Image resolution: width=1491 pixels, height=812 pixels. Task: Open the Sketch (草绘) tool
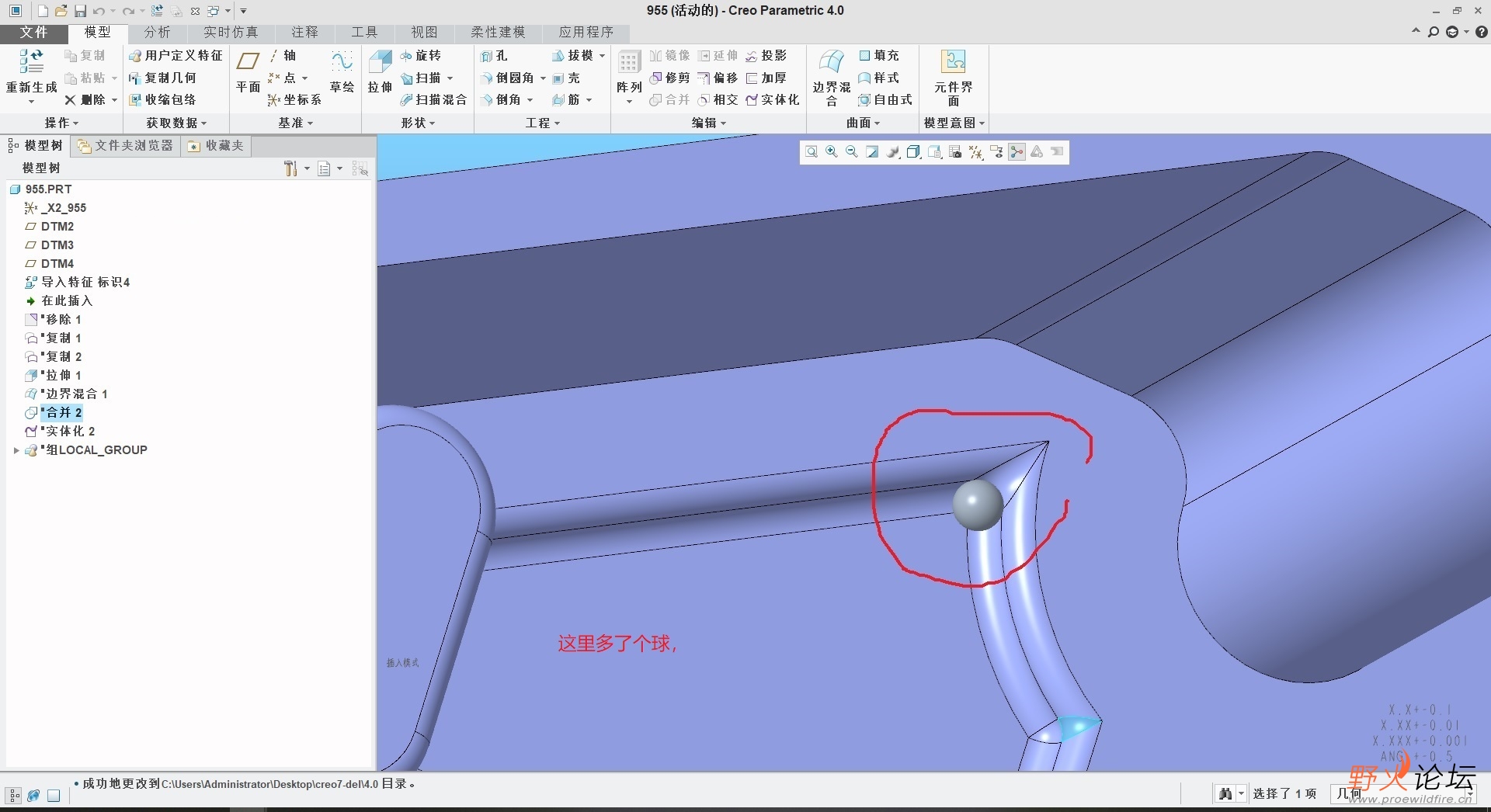coord(342,71)
